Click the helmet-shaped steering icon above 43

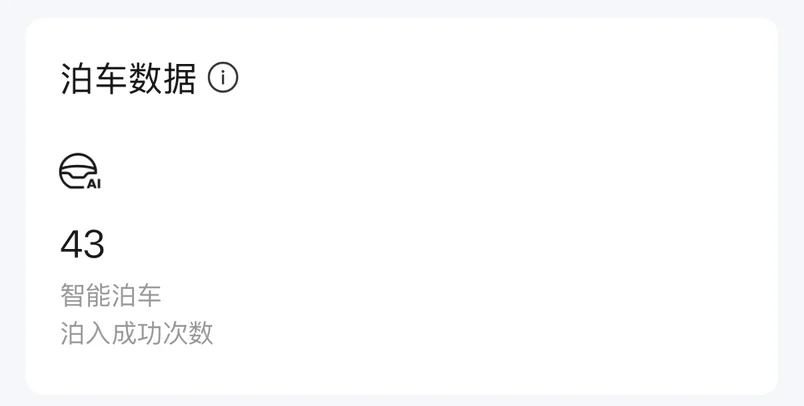coord(79,171)
